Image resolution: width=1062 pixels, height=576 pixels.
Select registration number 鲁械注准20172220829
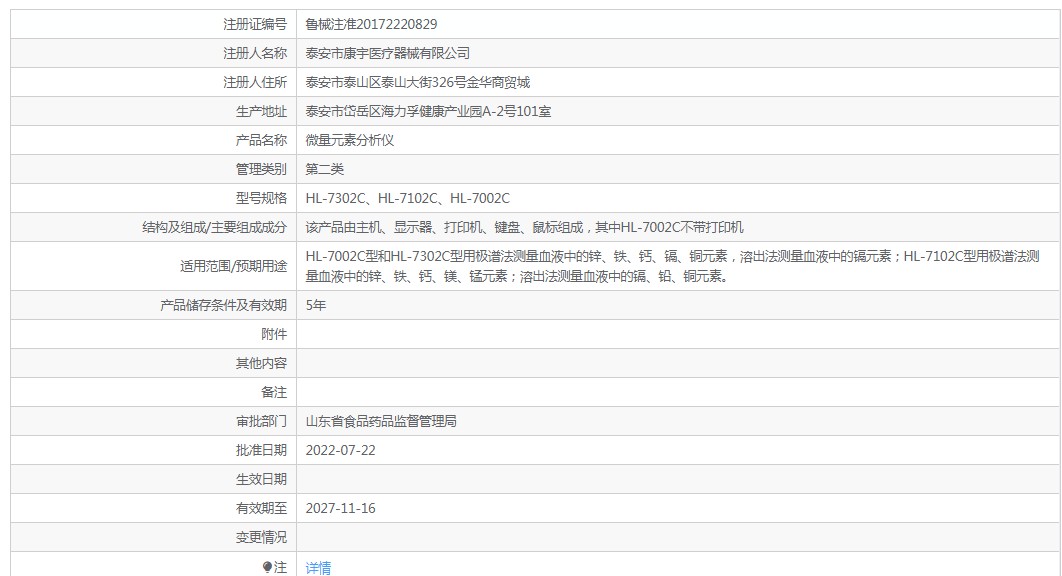[x=371, y=24]
